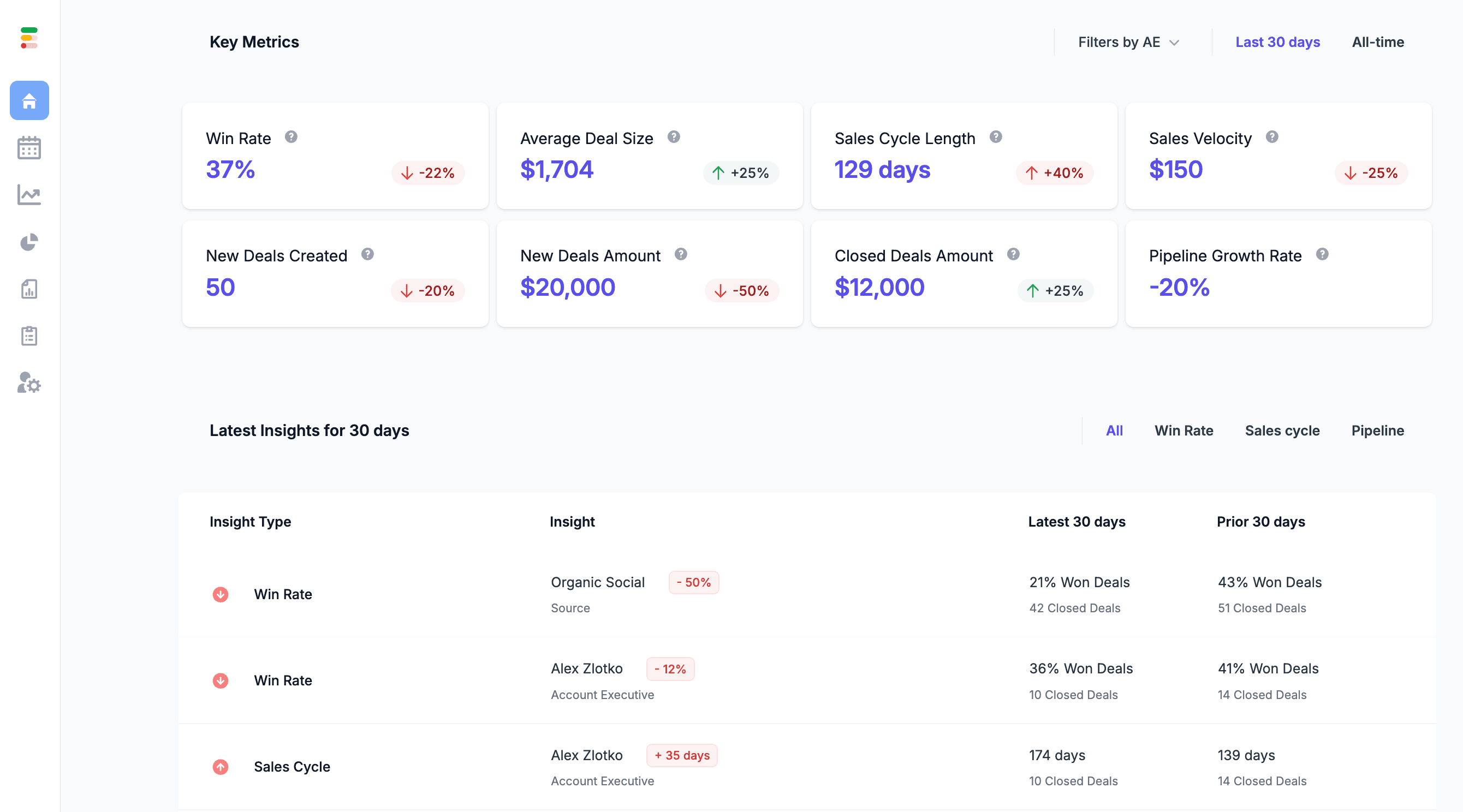Select Sales cycle insights filter tab

click(1283, 430)
